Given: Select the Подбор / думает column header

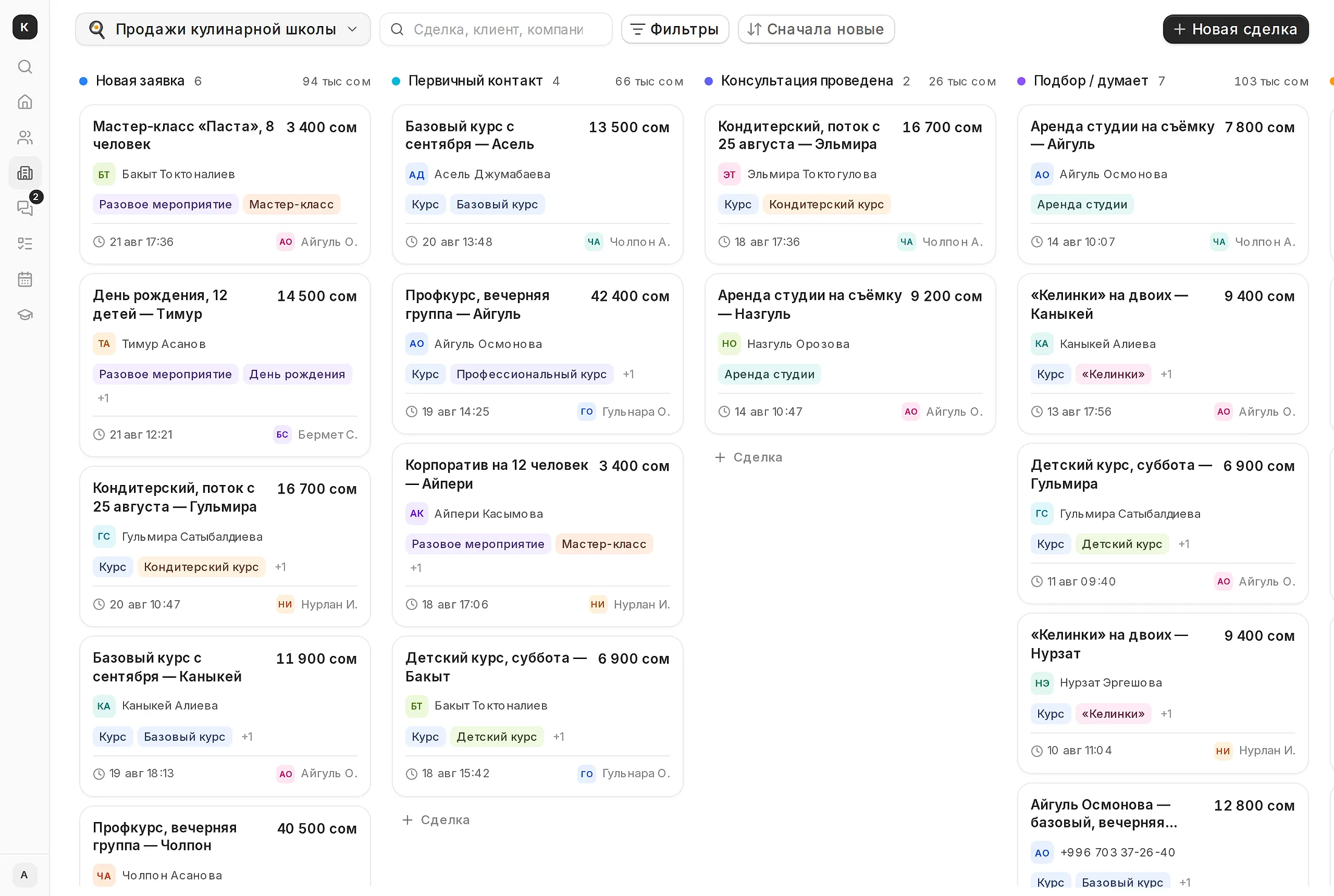Looking at the screenshot, I should [x=1163, y=81].
